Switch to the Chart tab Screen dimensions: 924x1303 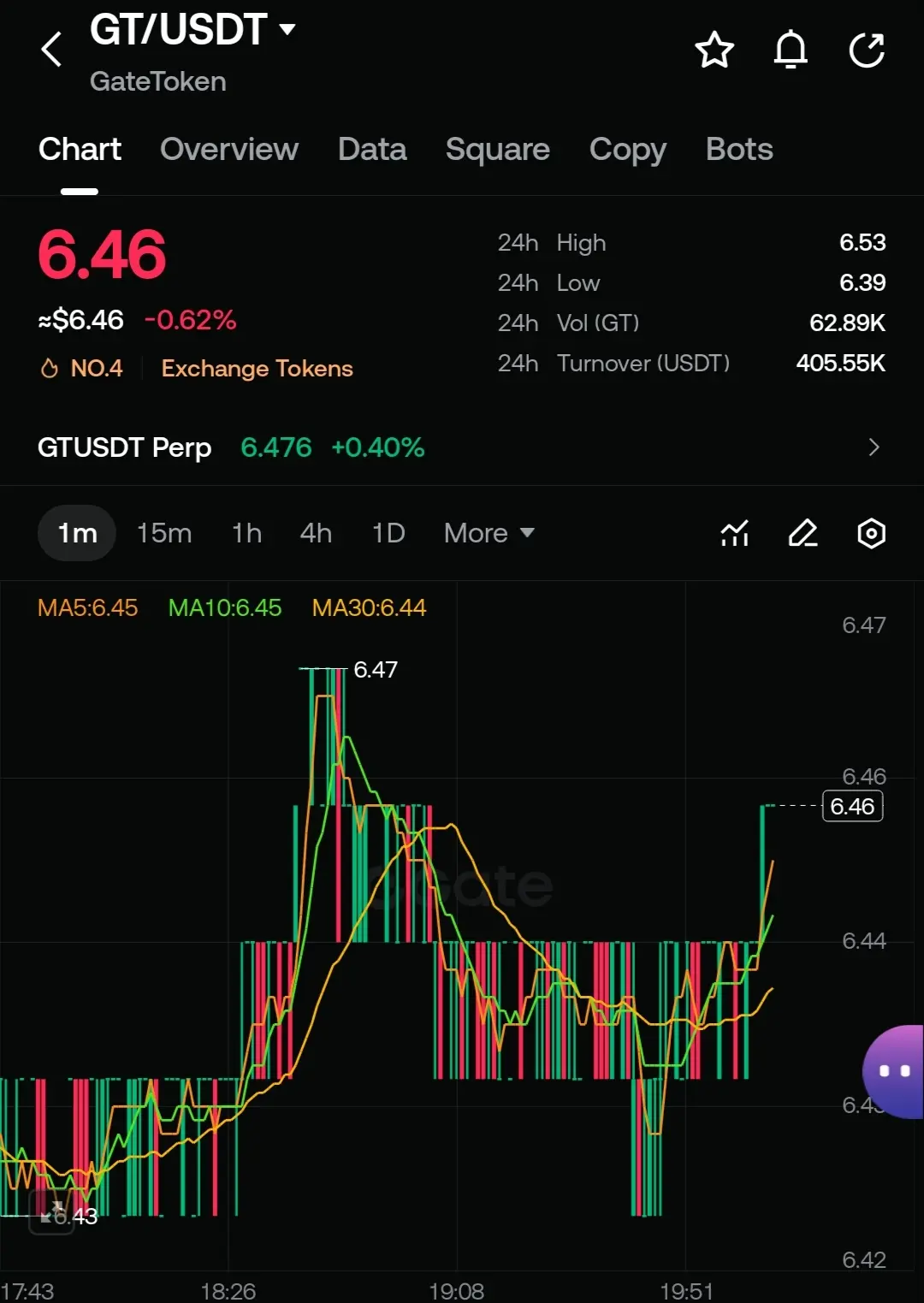click(x=80, y=149)
